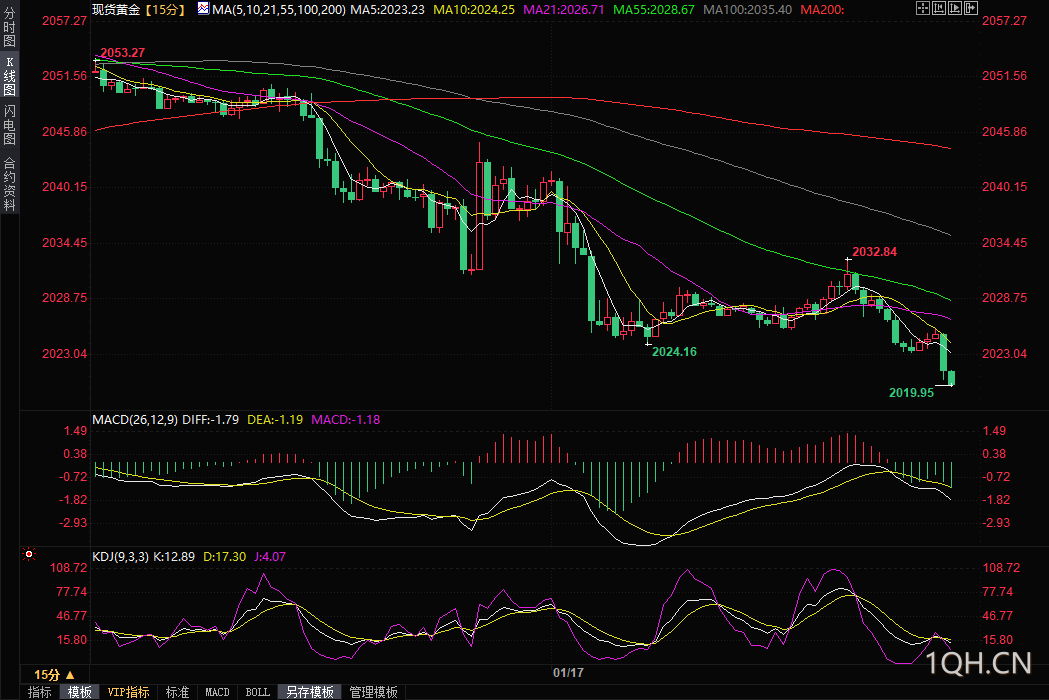The height and width of the screenshot is (700, 1049).
Task: Open 管理模板 to manage templates
Action: coord(373,692)
